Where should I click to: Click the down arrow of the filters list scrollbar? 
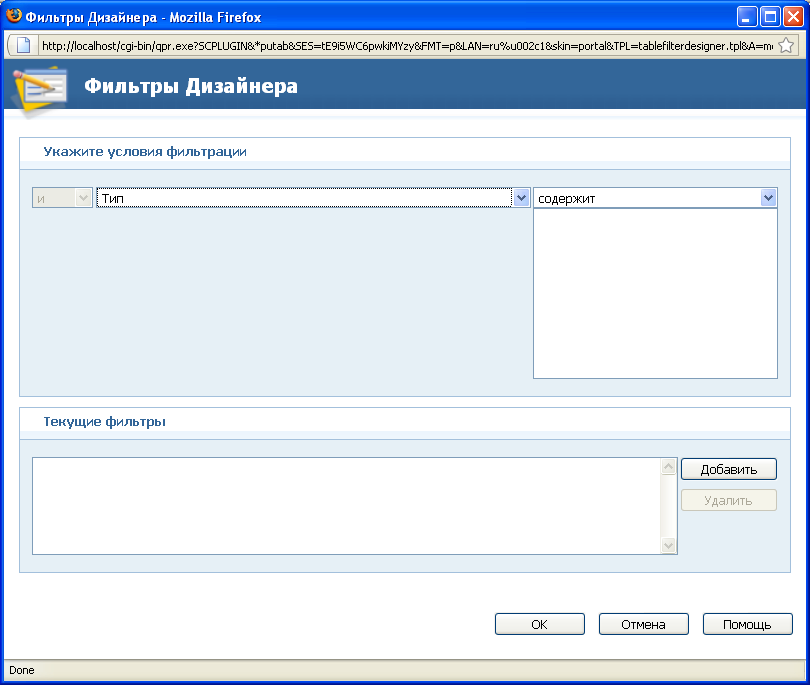[x=668, y=545]
